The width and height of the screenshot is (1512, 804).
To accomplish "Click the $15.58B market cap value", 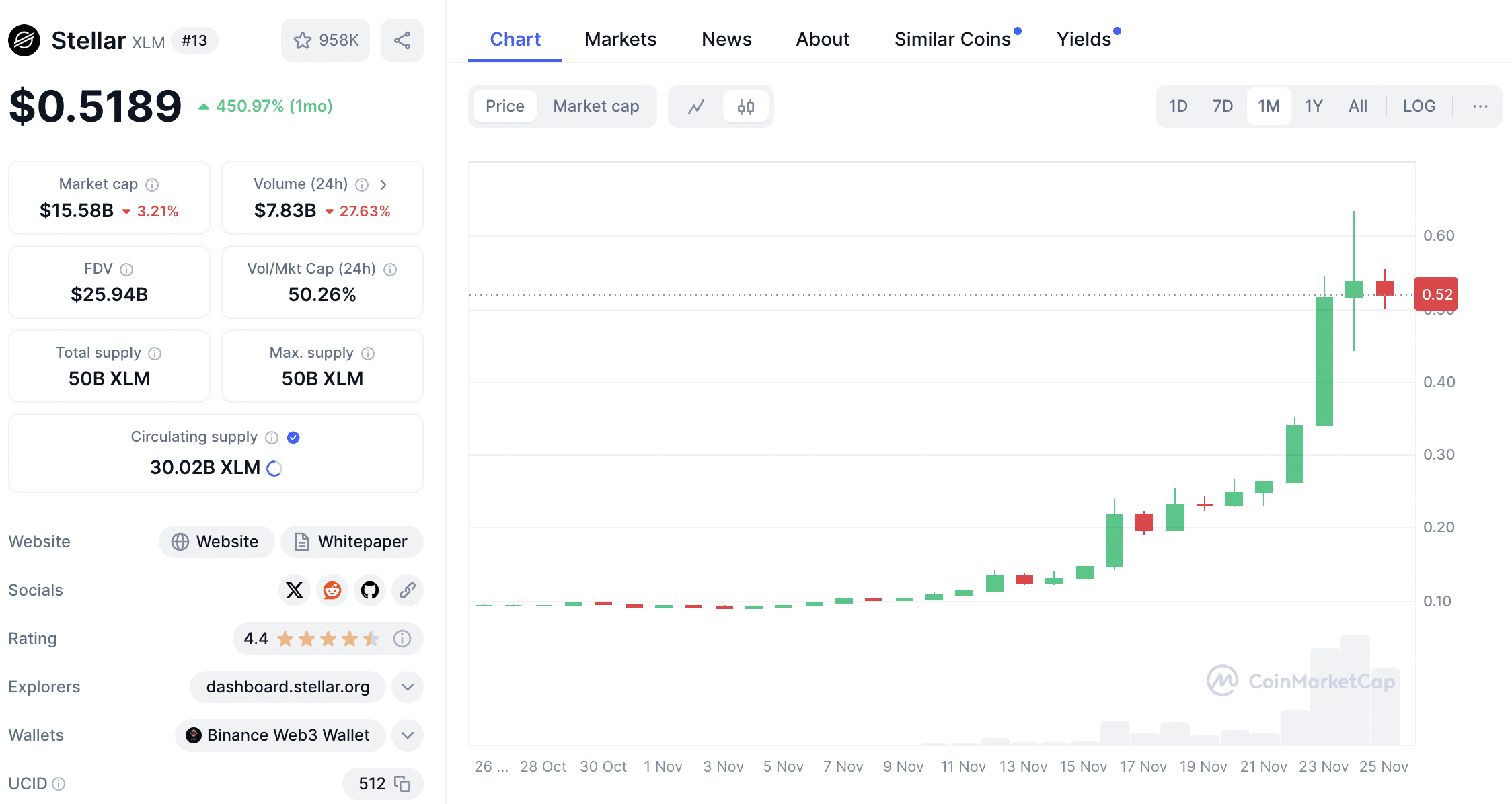I will [x=77, y=210].
